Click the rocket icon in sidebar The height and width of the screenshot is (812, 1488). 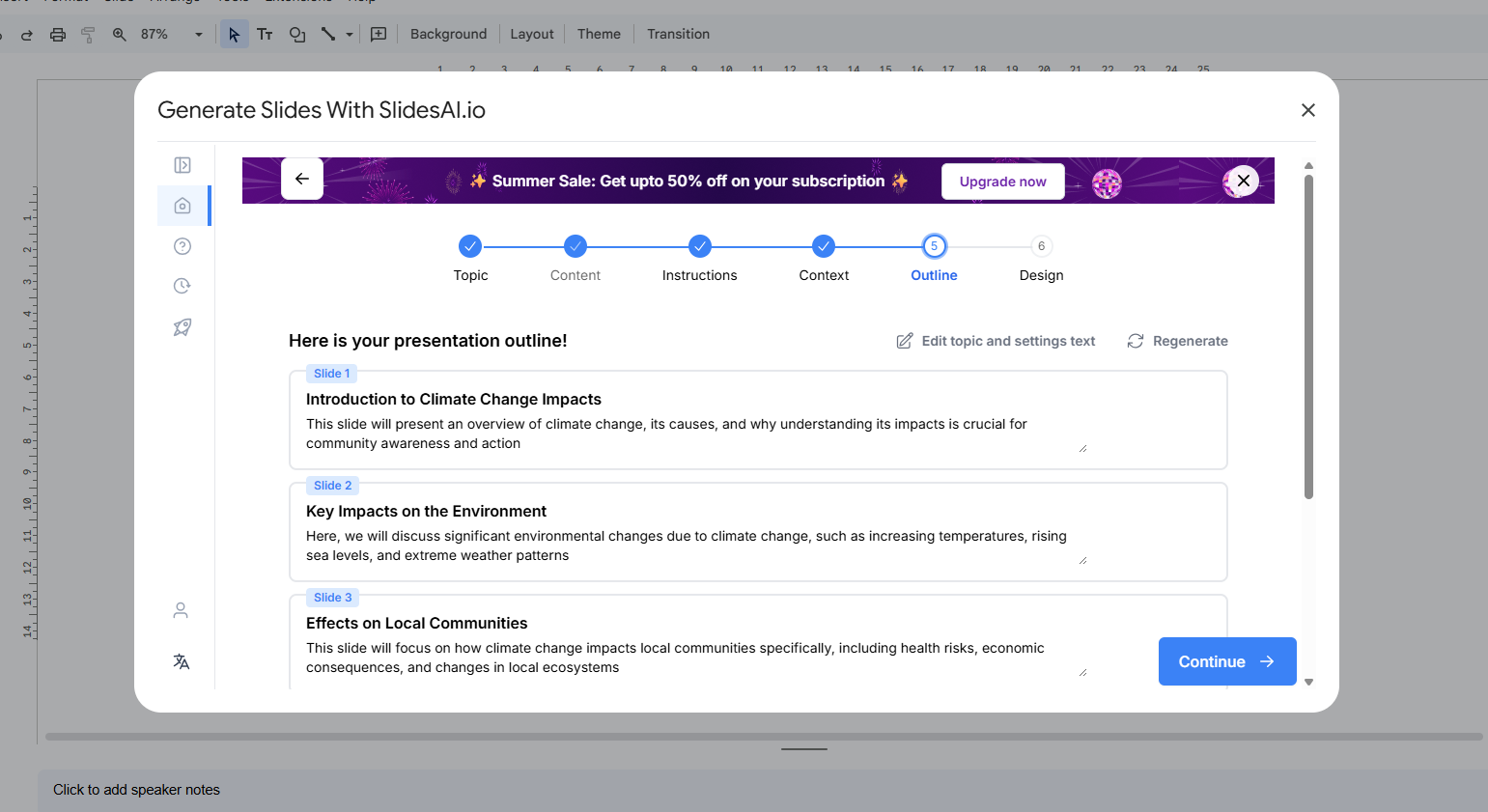click(x=182, y=327)
